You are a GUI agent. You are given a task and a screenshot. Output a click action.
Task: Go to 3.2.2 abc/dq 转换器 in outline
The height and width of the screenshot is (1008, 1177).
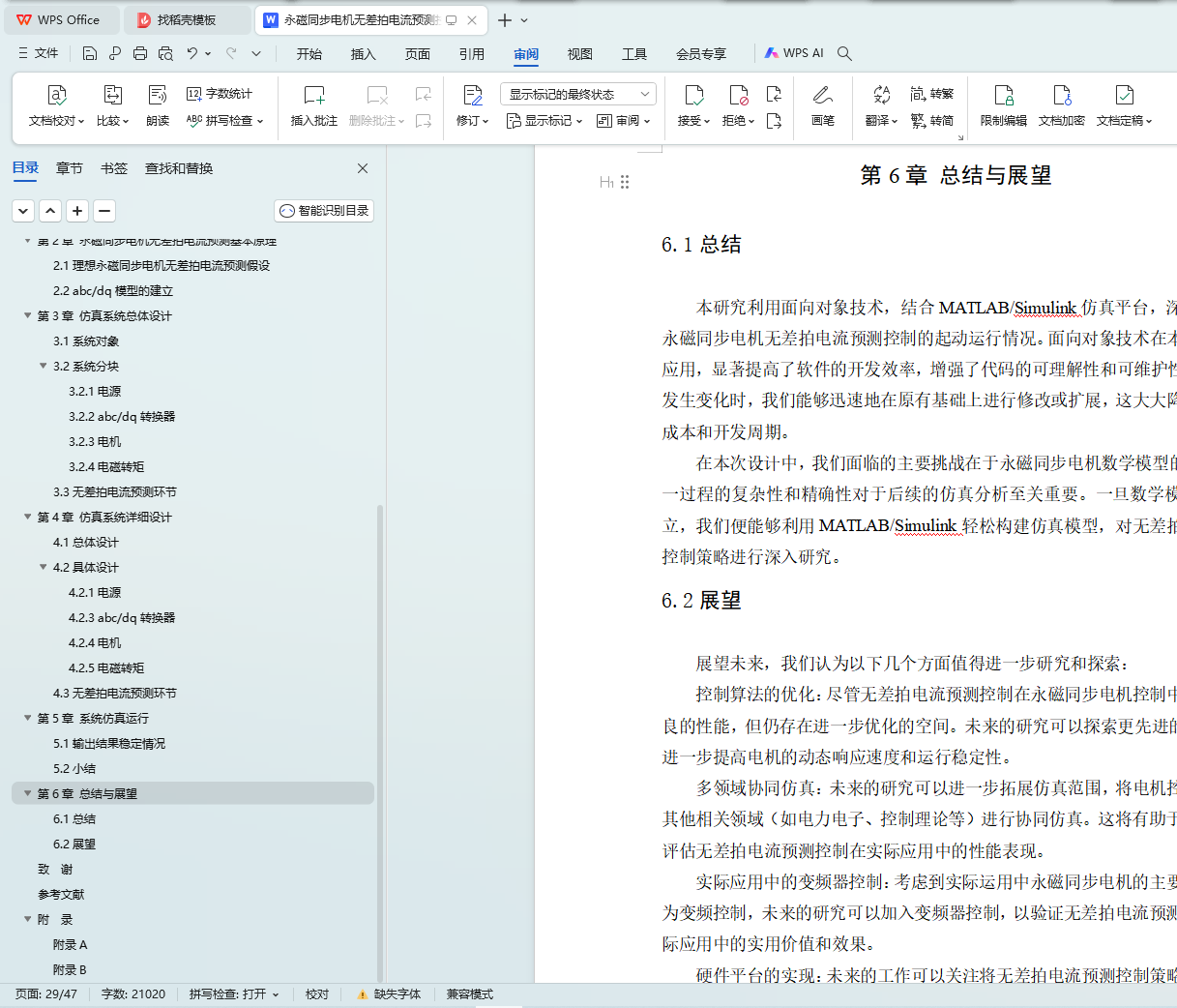point(122,416)
